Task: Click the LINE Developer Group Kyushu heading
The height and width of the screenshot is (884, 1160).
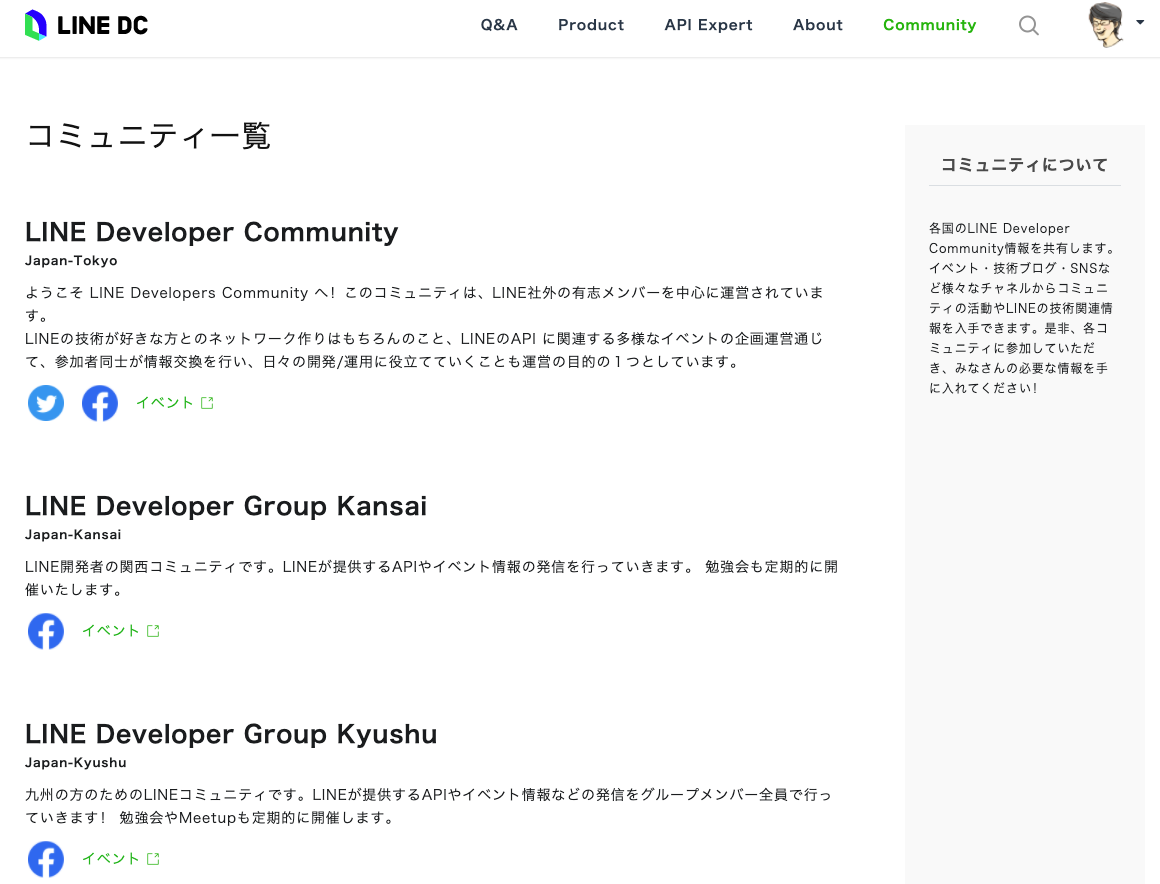Action: click(x=231, y=733)
